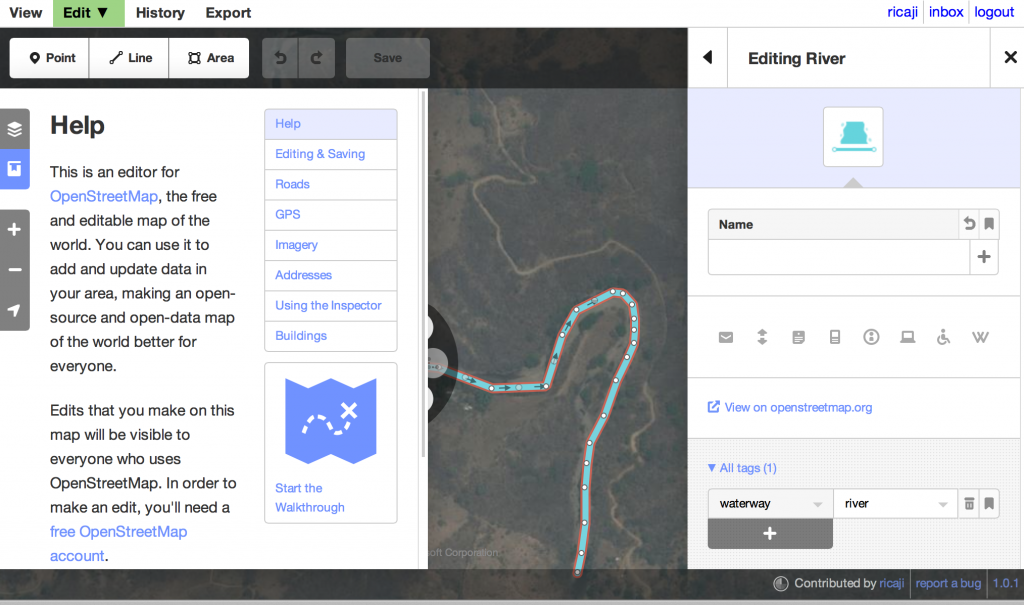The height and width of the screenshot is (605, 1024).
Task: Change the River preset icon
Action: click(853, 137)
